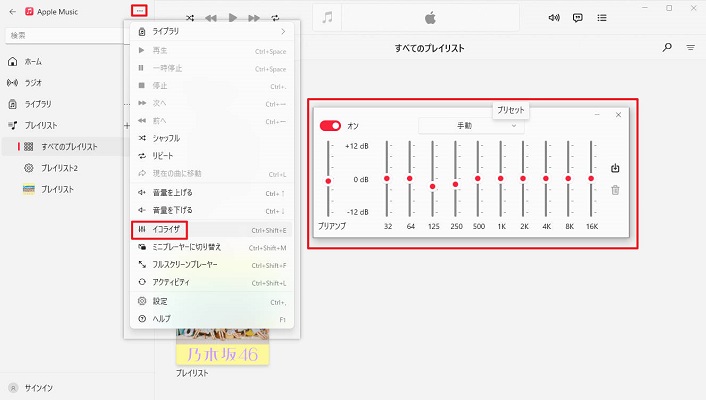Viewport: 706px width, 400px height.
Task: Click the 250 Hz band slider handle
Action: [x=455, y=184]
